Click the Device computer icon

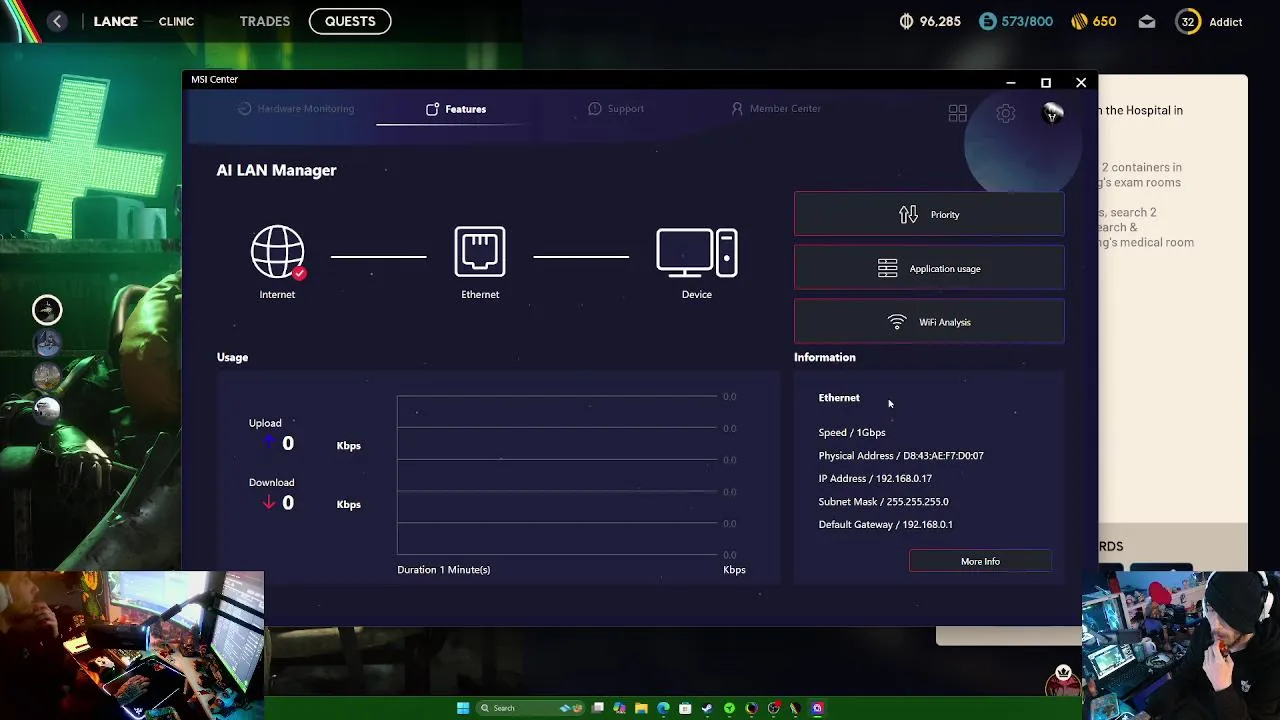(697, 252)
